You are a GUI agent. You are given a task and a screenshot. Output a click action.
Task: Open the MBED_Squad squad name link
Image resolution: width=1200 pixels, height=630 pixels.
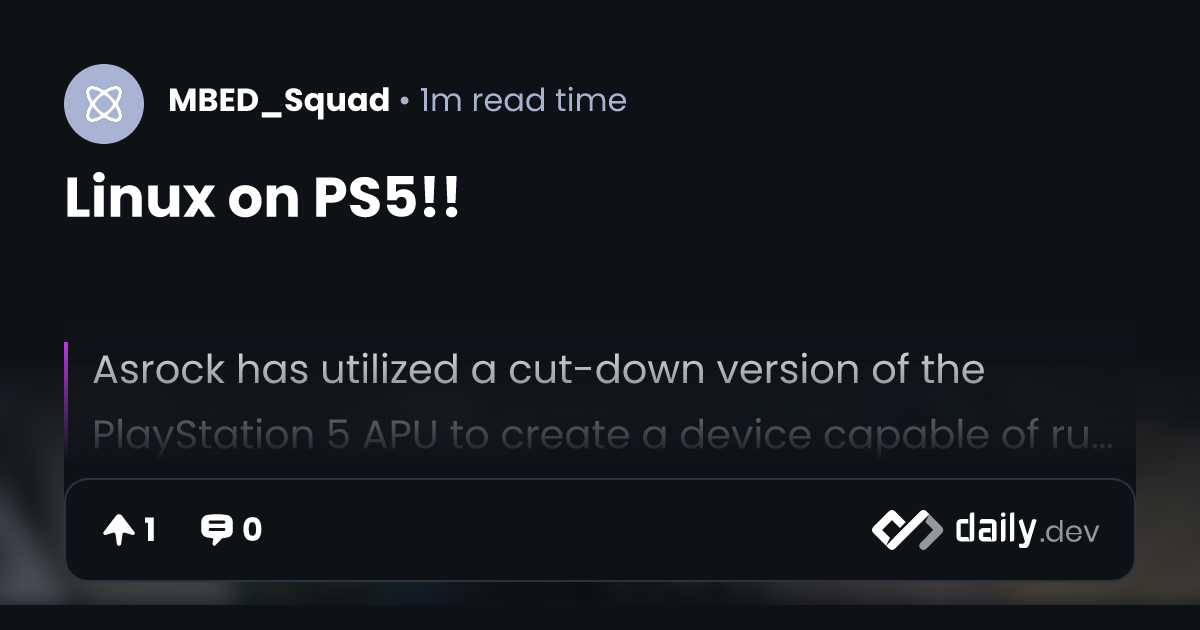tap(279, 100)
